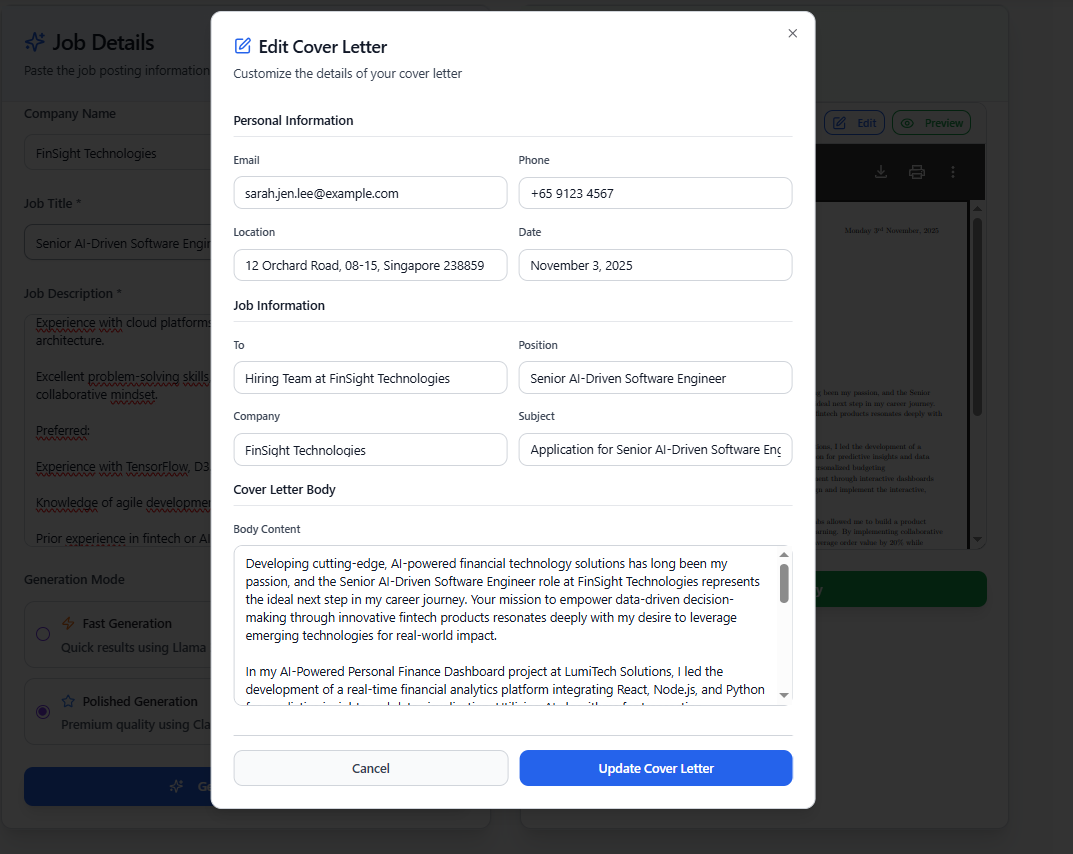1073x854 pixels.
Task: Select the Polished Generation radio button
Action: click(43, 712)
